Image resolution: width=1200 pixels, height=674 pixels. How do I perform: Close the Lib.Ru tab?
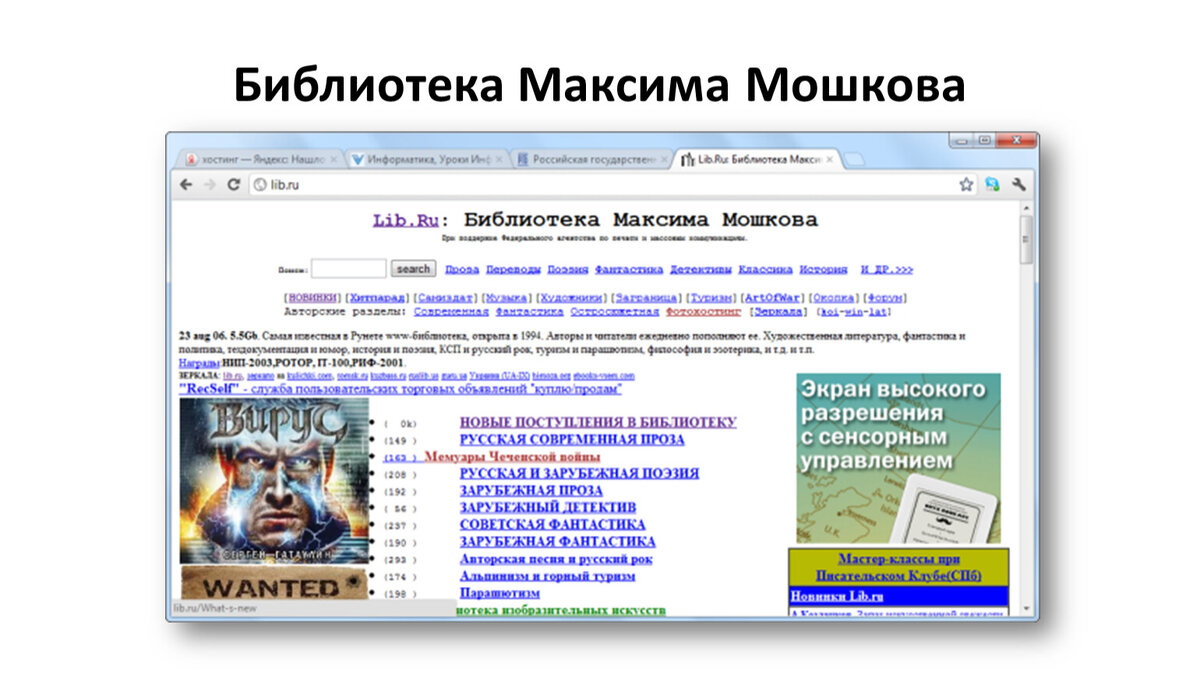(829, 159)
